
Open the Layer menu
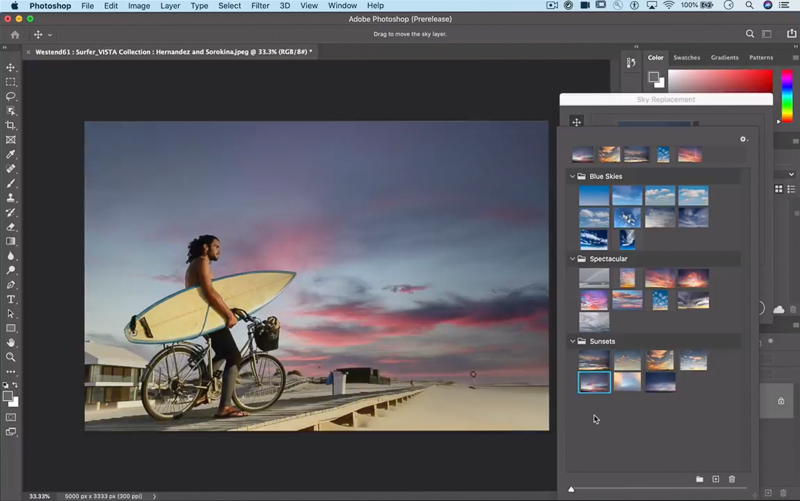pos(170,6)
